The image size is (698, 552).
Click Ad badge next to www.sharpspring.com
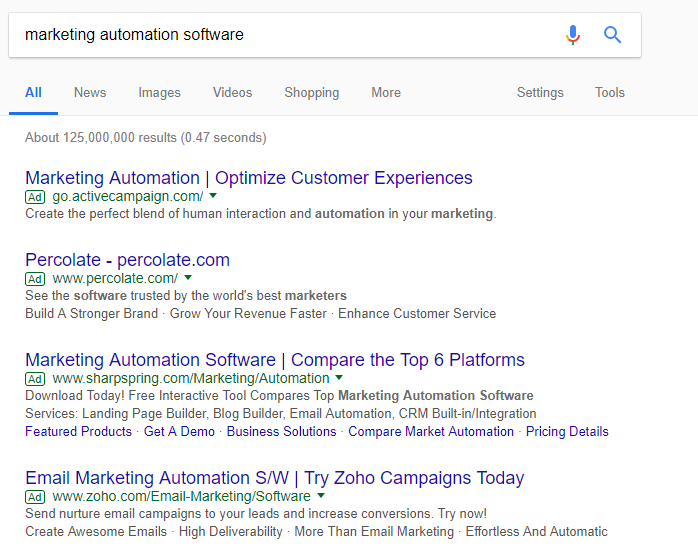(35, 379)
